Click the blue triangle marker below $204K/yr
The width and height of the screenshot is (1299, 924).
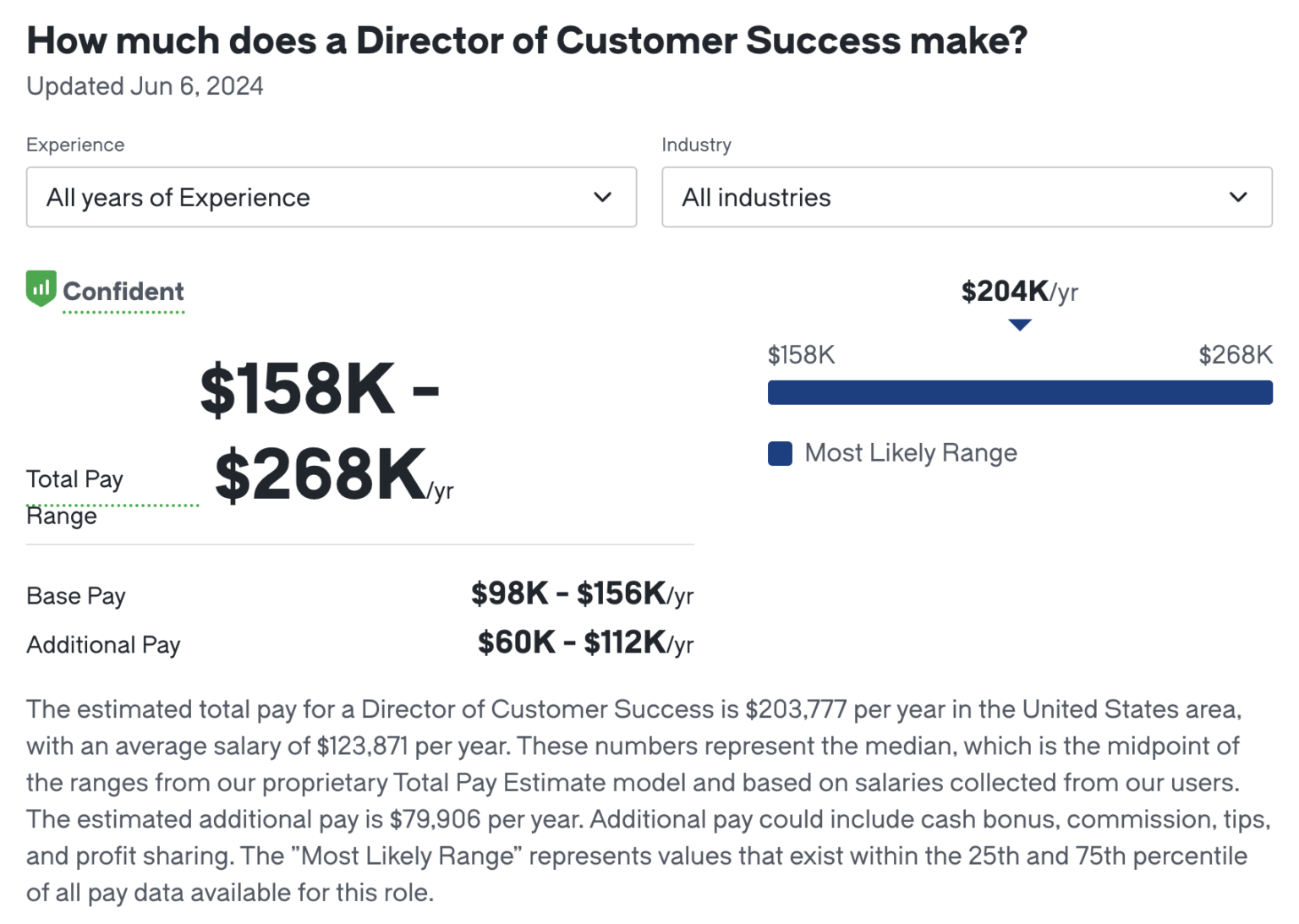[x=1021, y=324]
